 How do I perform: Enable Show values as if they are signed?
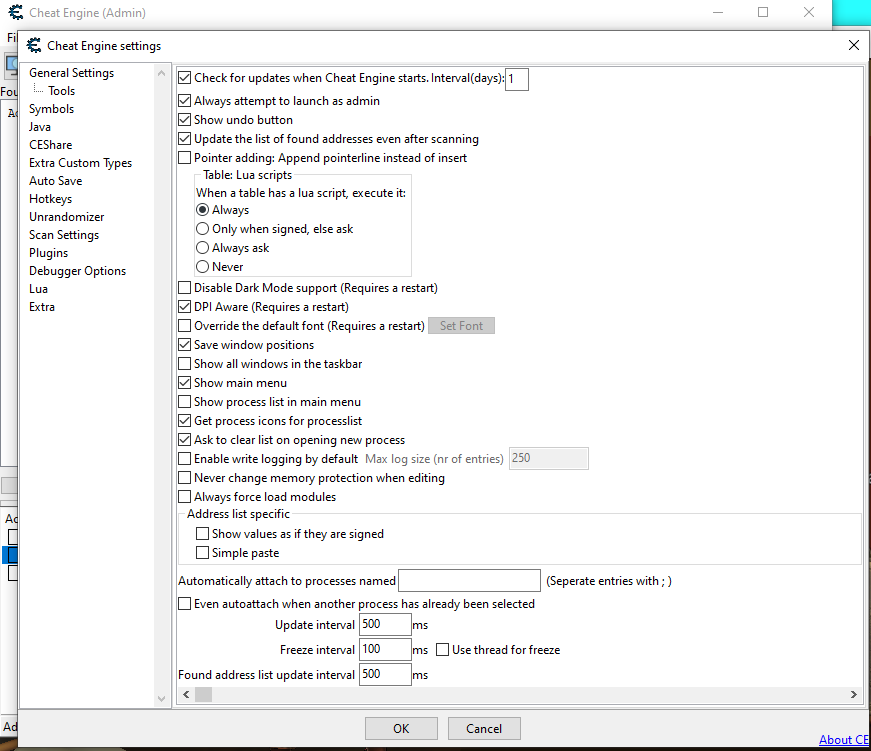point(203,534)
